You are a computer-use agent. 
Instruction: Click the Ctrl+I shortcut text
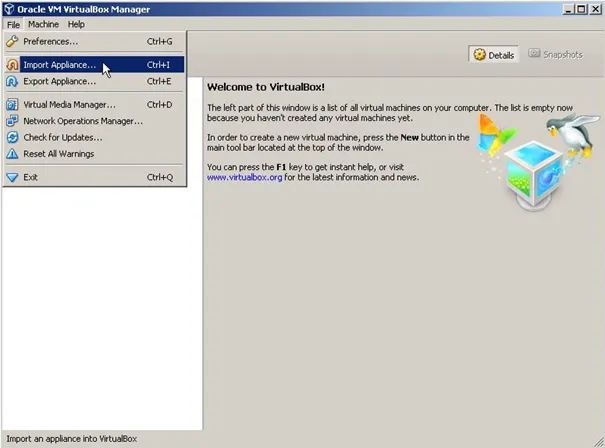point(158,65)
